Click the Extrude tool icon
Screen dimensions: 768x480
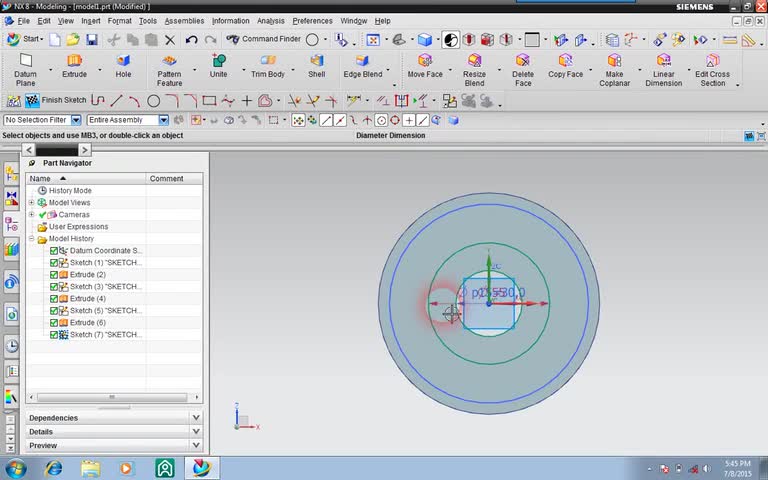pyautogui.click(x=74, y=62)
